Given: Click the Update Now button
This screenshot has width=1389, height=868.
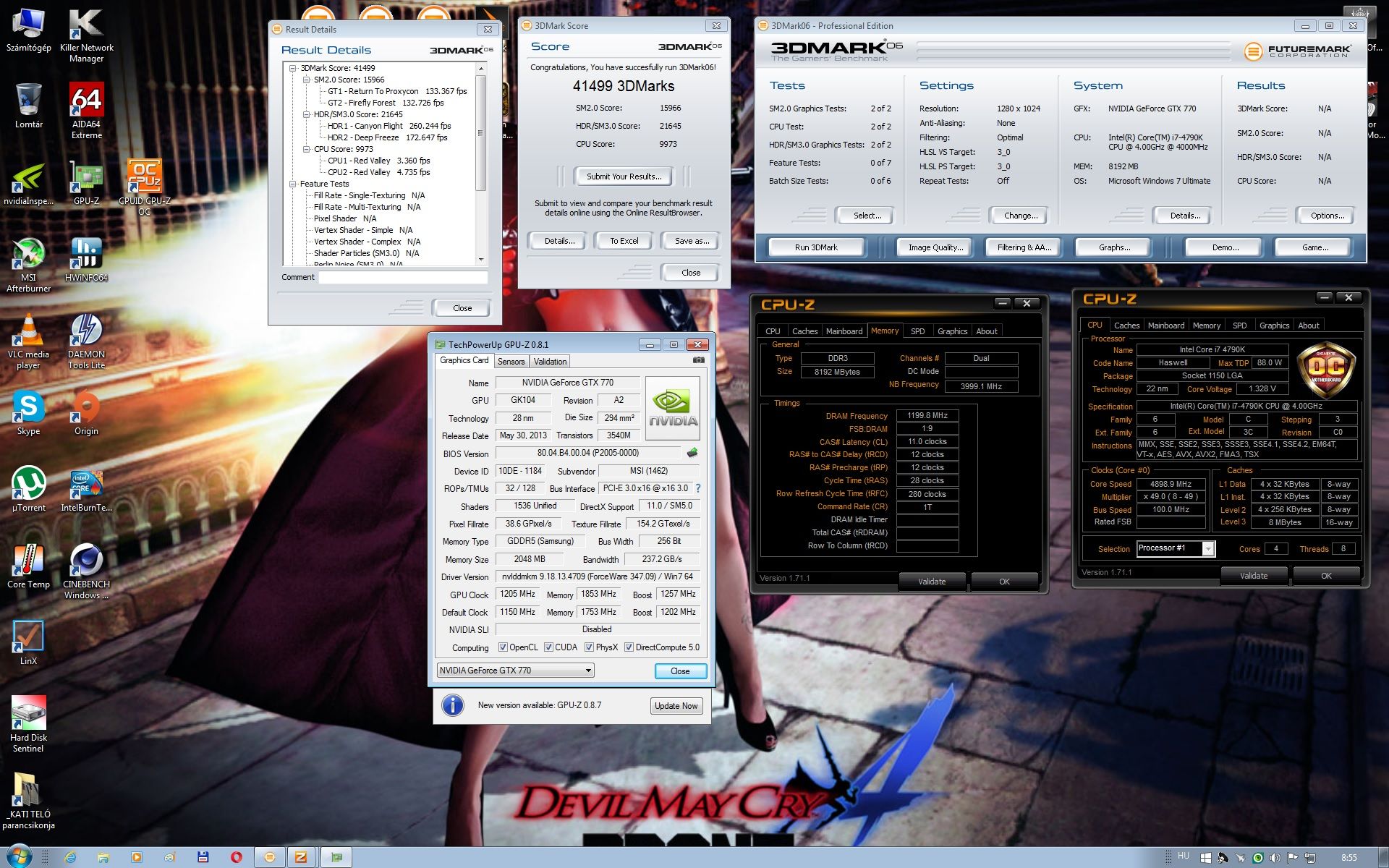Looking at the screenshot, I should coord(676,706).
